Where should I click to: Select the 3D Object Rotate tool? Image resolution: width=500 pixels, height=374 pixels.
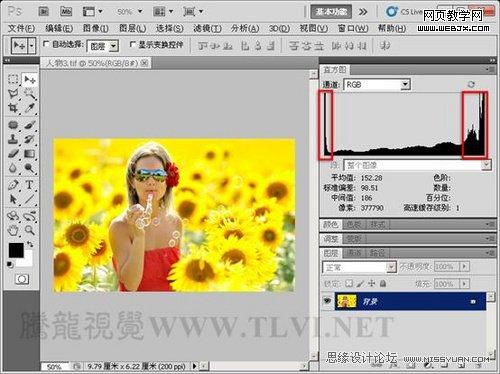point(13,216)
